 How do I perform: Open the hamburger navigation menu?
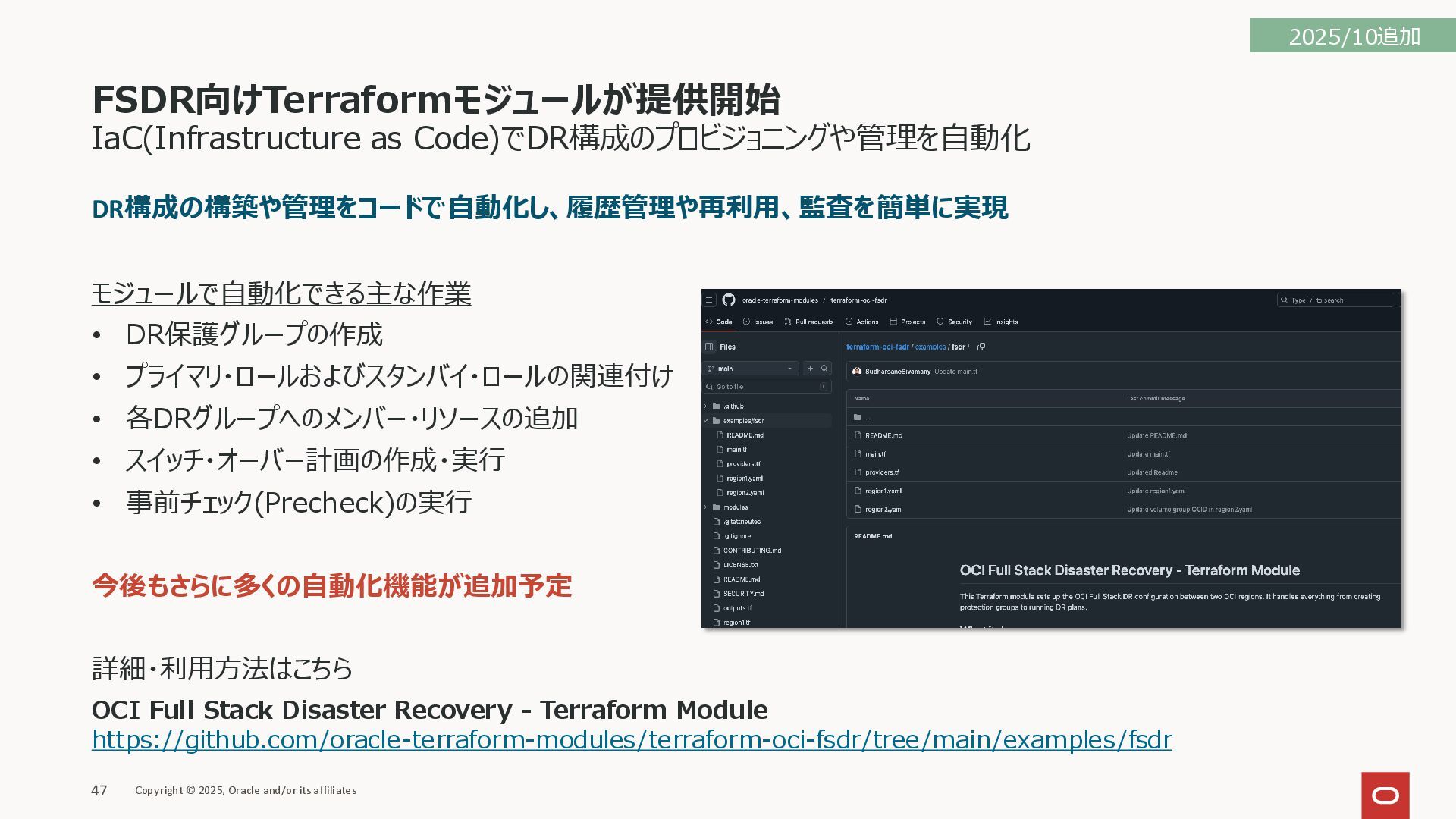click(709, 300)
